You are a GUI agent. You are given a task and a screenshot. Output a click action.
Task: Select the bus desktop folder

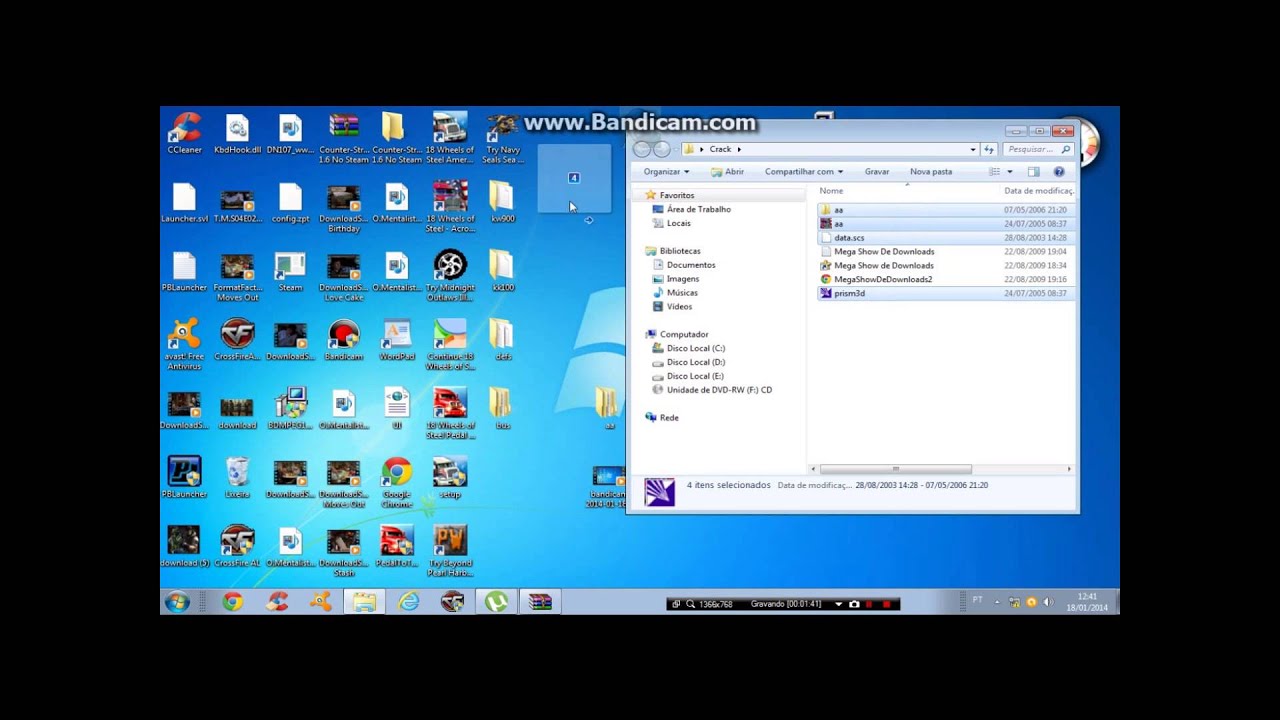pyautogui.click(x=502, y=410)
